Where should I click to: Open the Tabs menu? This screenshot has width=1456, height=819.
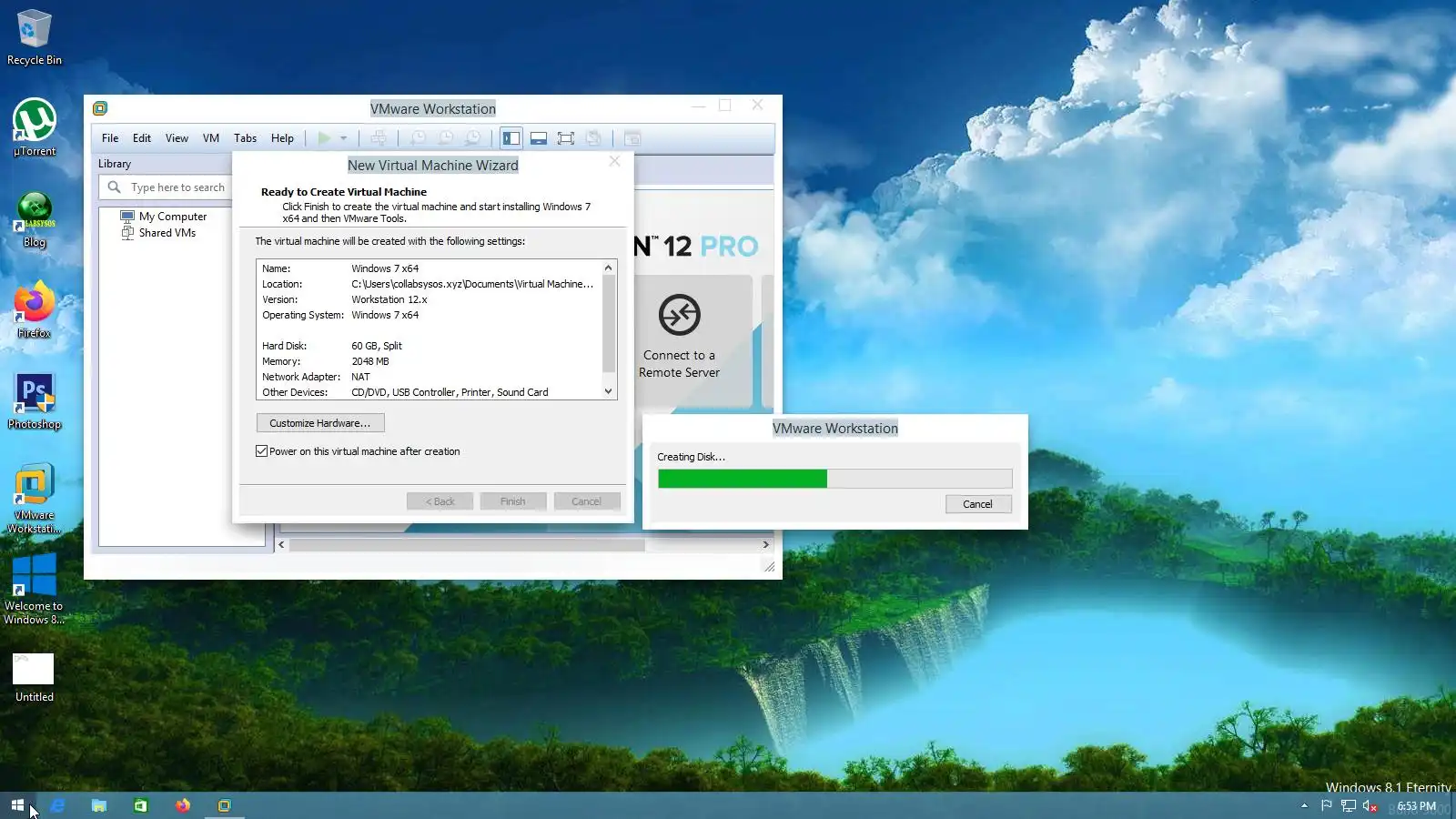coord(245,138)
